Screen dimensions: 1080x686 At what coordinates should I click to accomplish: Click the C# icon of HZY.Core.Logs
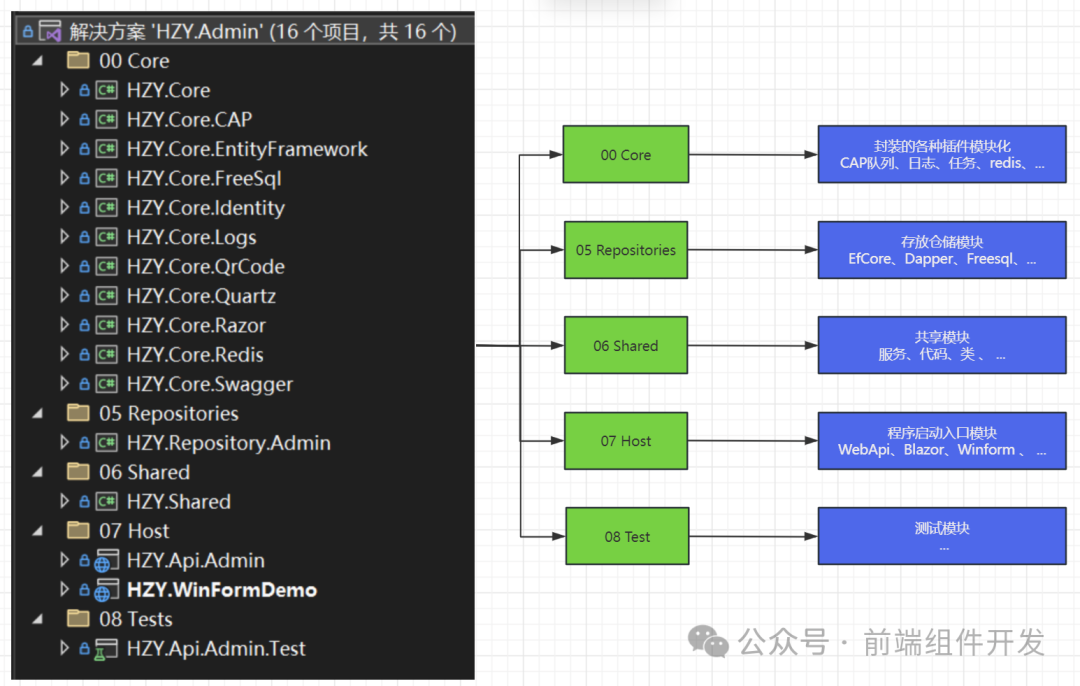coord(106,237)
